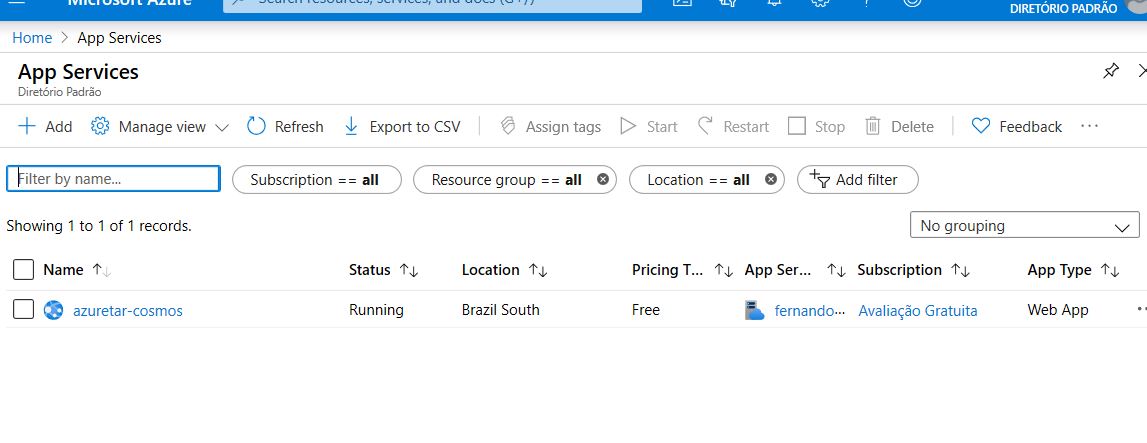Click the Diretório Padrão subtitle
Screen dimensions: 1147x443
click(x=60, y=92)
